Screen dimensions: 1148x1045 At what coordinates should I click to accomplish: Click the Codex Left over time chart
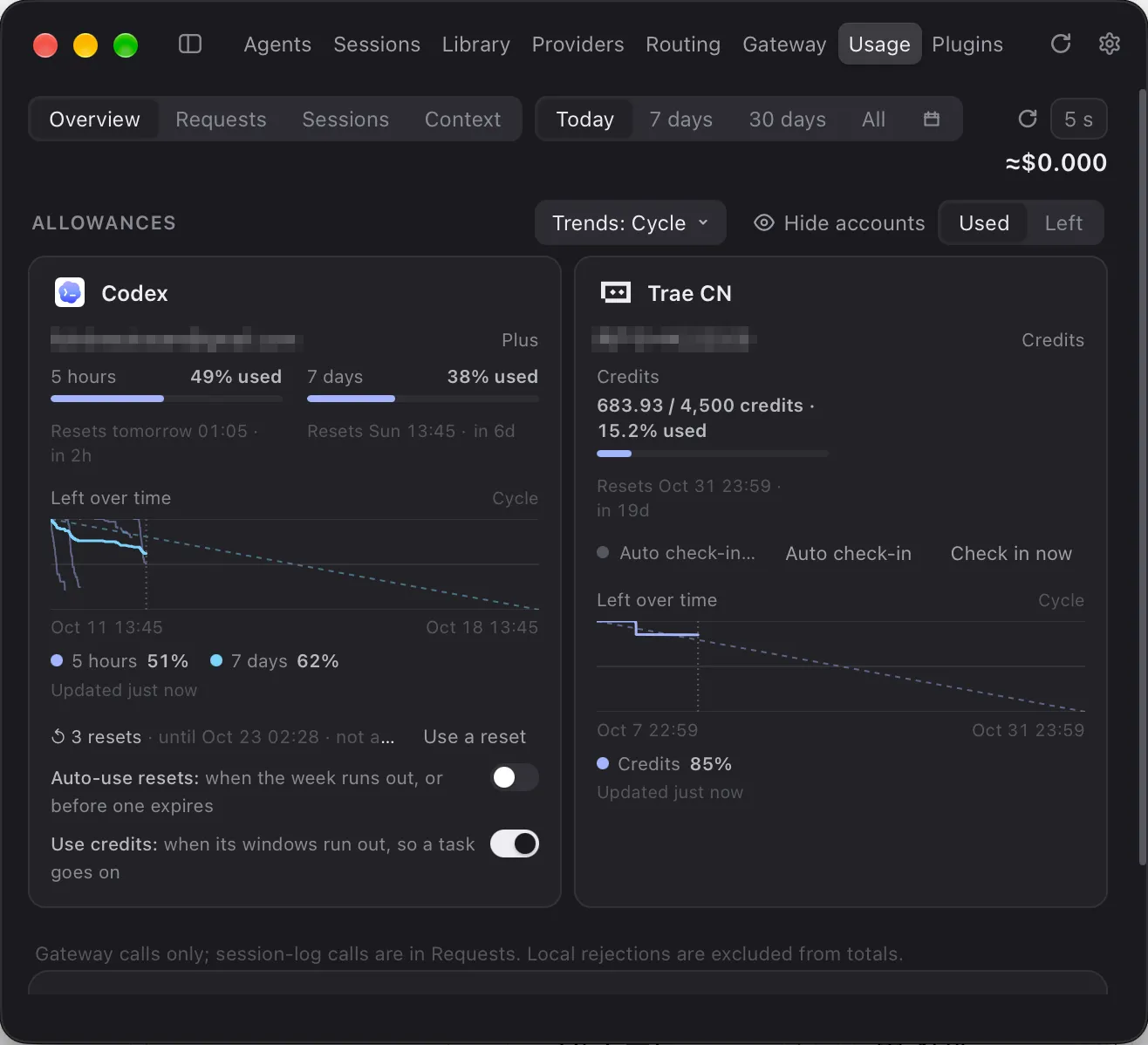pos(295,564)
